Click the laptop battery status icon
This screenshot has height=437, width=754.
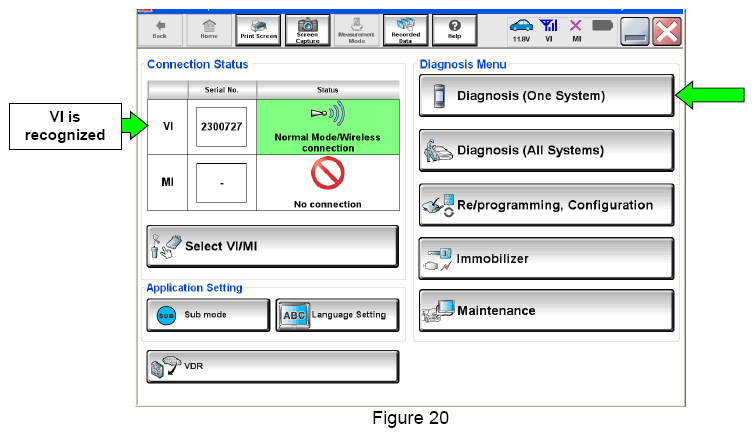click(x=603, y=25)
